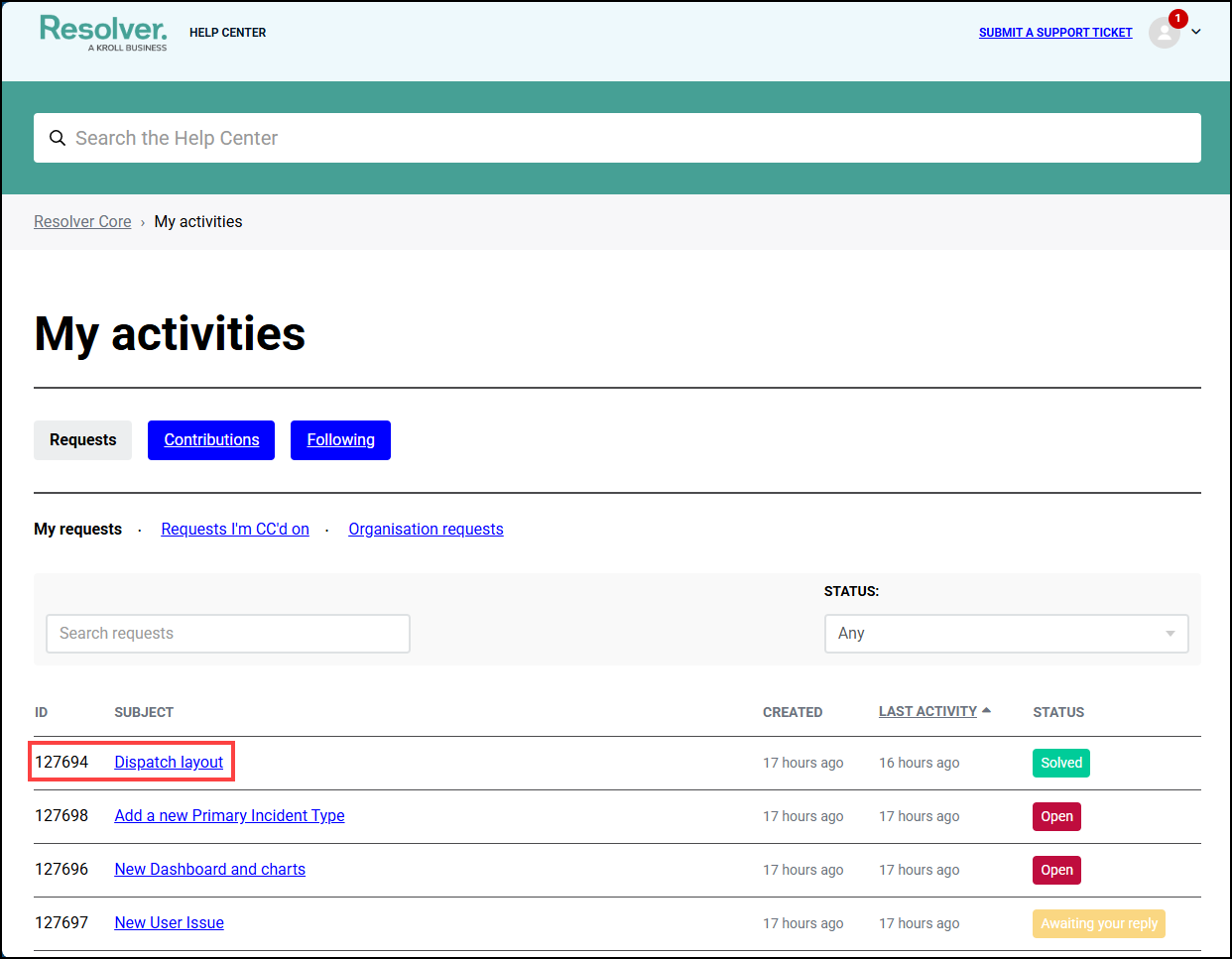1232x959 pixels.
Task: Click the magnifier icon in search bar
Action: pyautogui.click(x=58, y=138)
